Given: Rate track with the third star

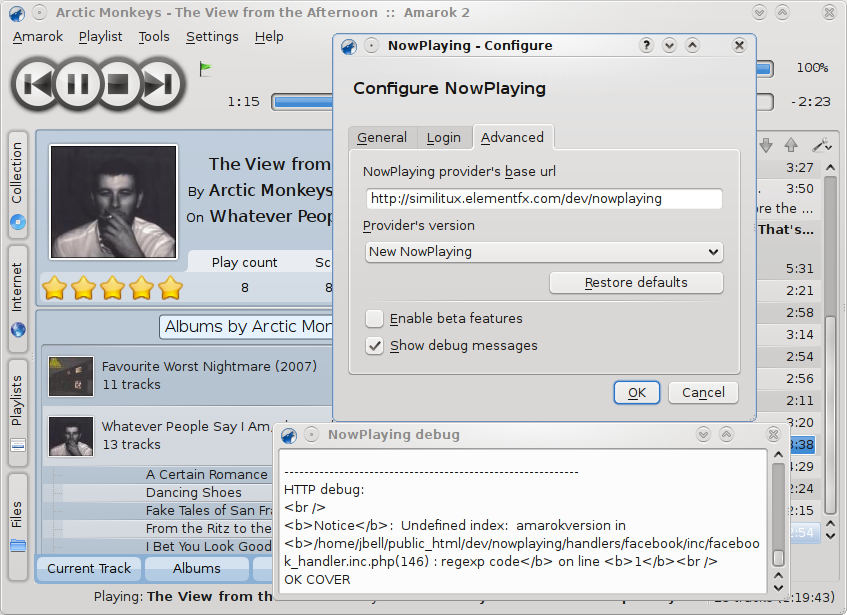Looking at the screenshot, I should coord(112,287).
